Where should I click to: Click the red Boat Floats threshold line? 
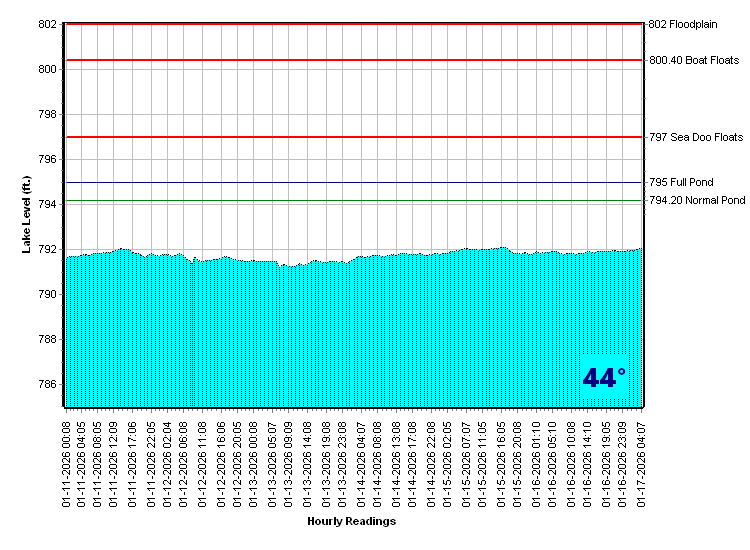click(350, 60)
